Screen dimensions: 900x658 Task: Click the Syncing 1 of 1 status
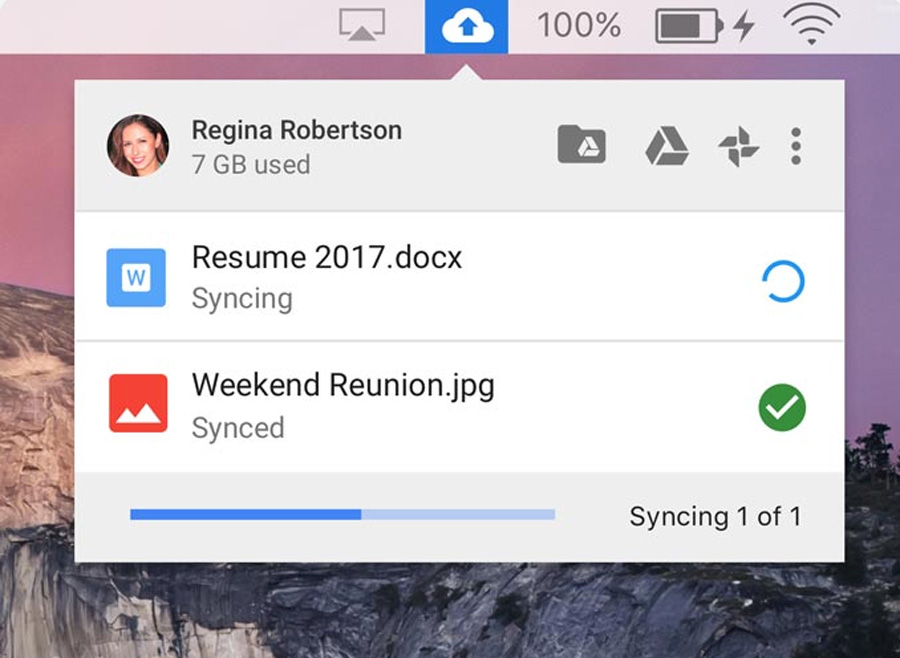pyautogui.click(x=714, y=516)
